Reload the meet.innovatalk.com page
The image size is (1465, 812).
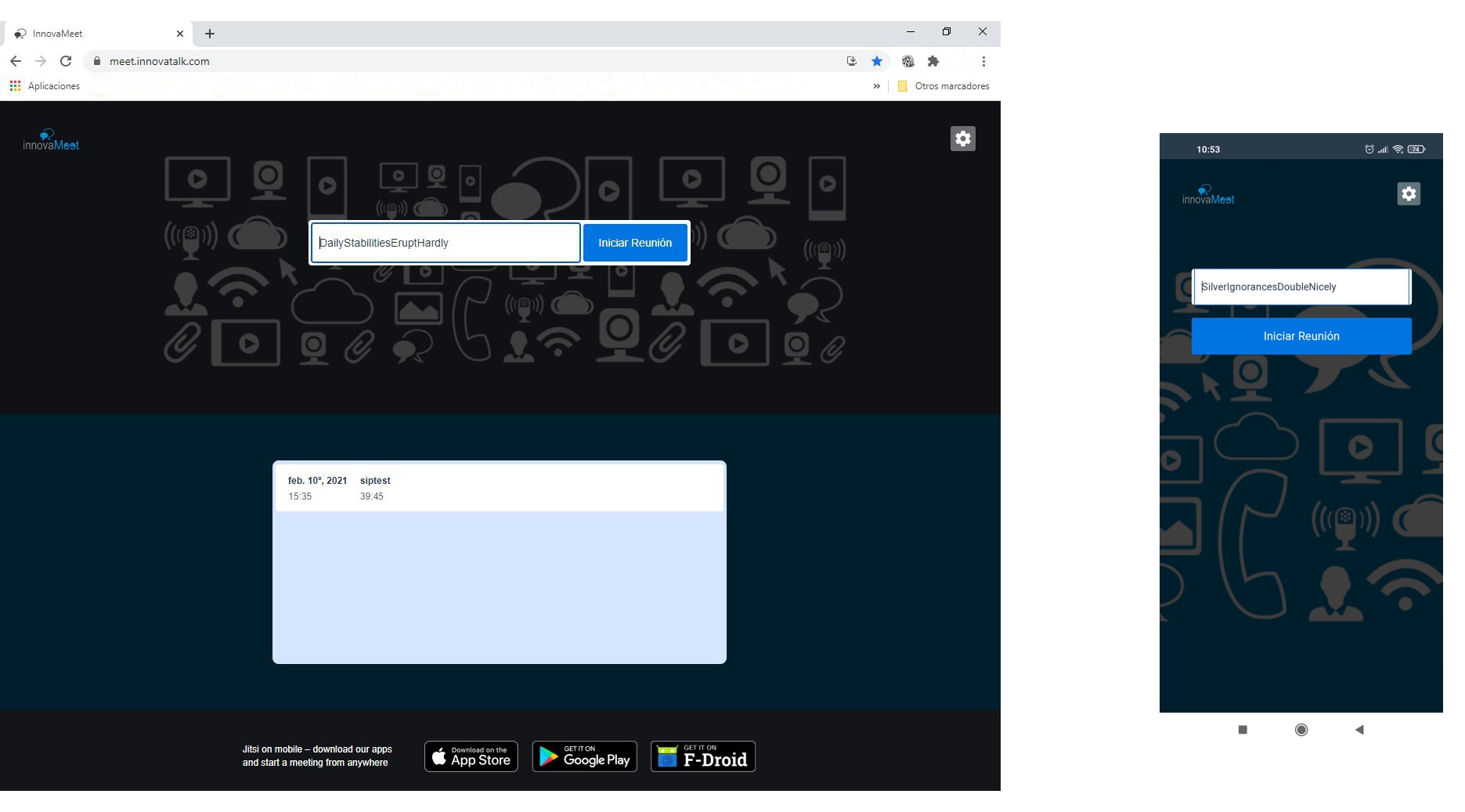point(66,61)
